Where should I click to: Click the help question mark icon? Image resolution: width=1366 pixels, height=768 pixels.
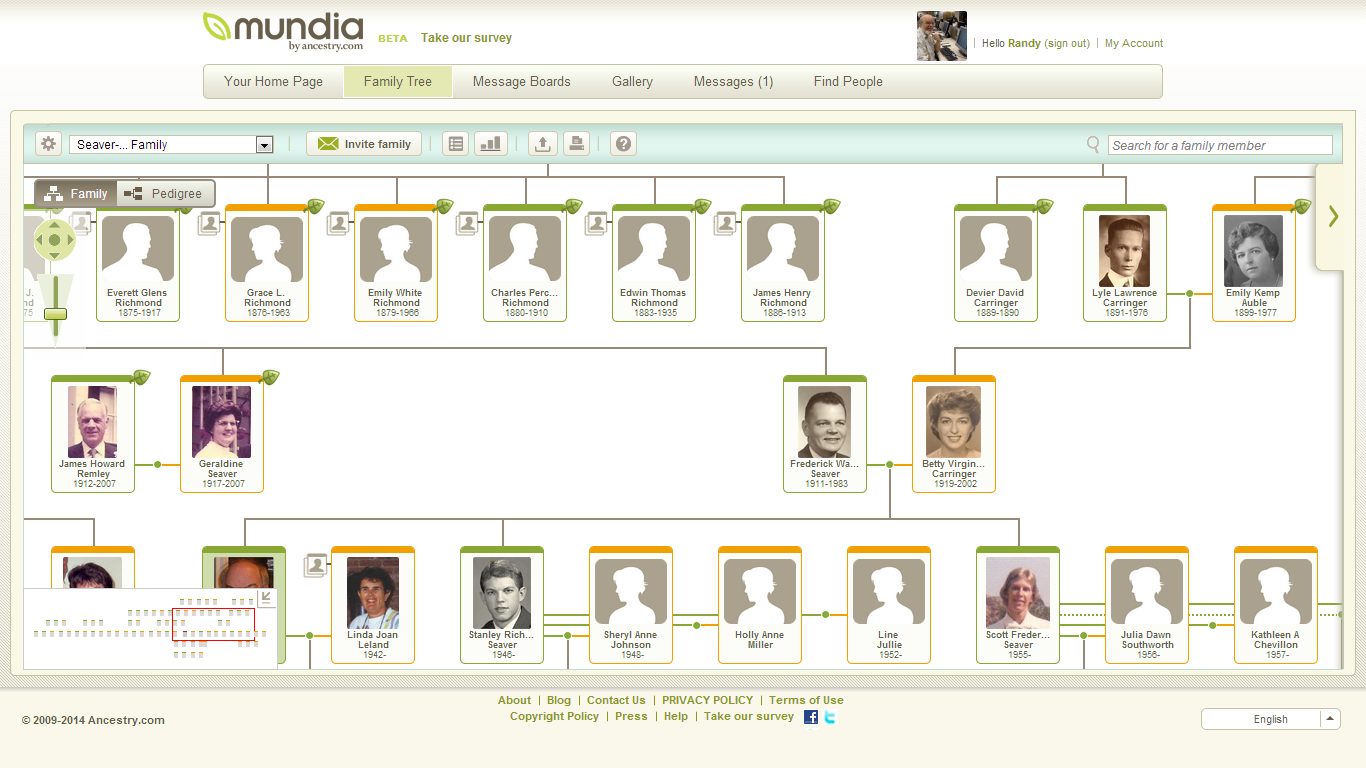coord(622,143)
